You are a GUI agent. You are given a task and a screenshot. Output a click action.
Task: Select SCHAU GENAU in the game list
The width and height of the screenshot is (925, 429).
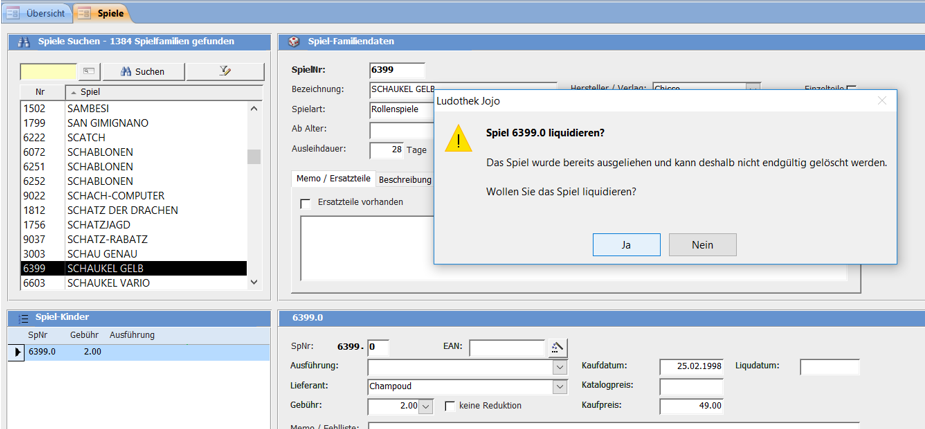(133, 254)
